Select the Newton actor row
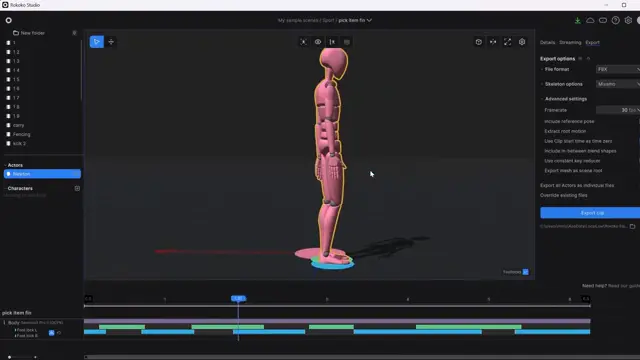The image size is (640, 360). 42,174
